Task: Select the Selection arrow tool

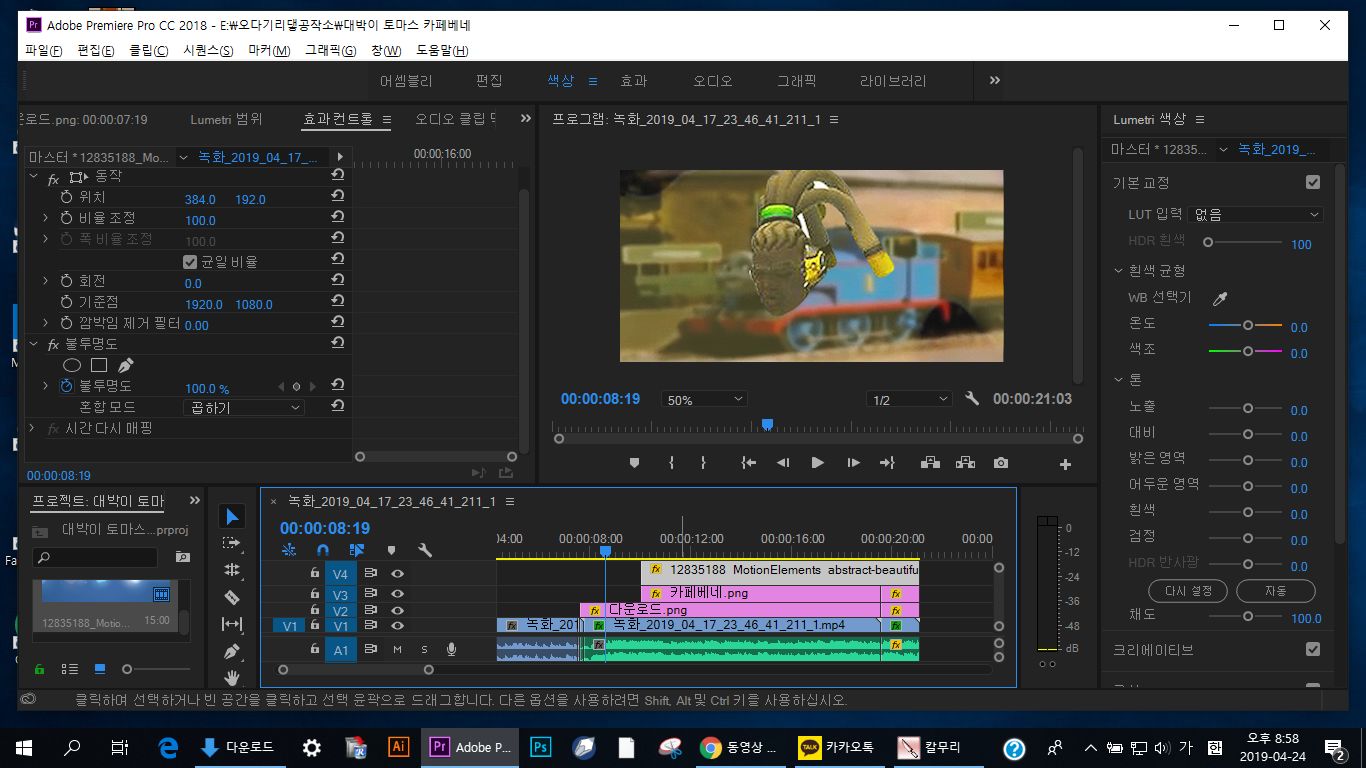Action: tap(232, 516)
